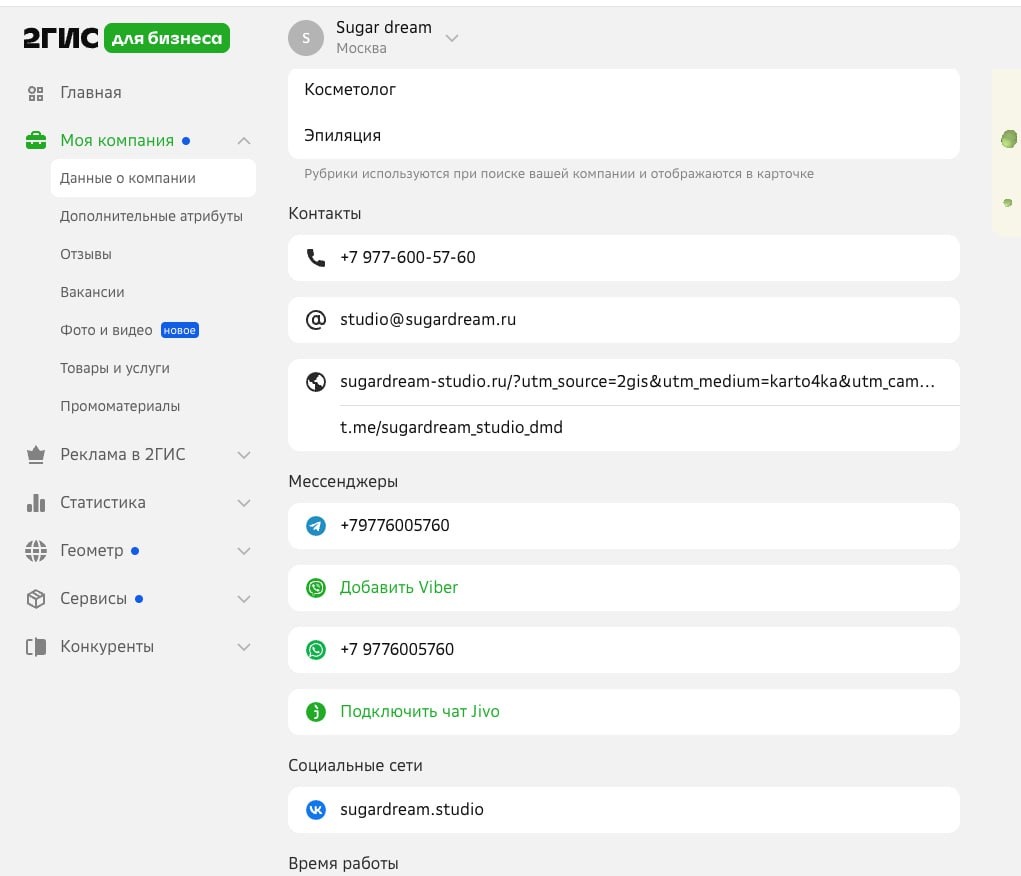Open Товары и услуги page

115,368
